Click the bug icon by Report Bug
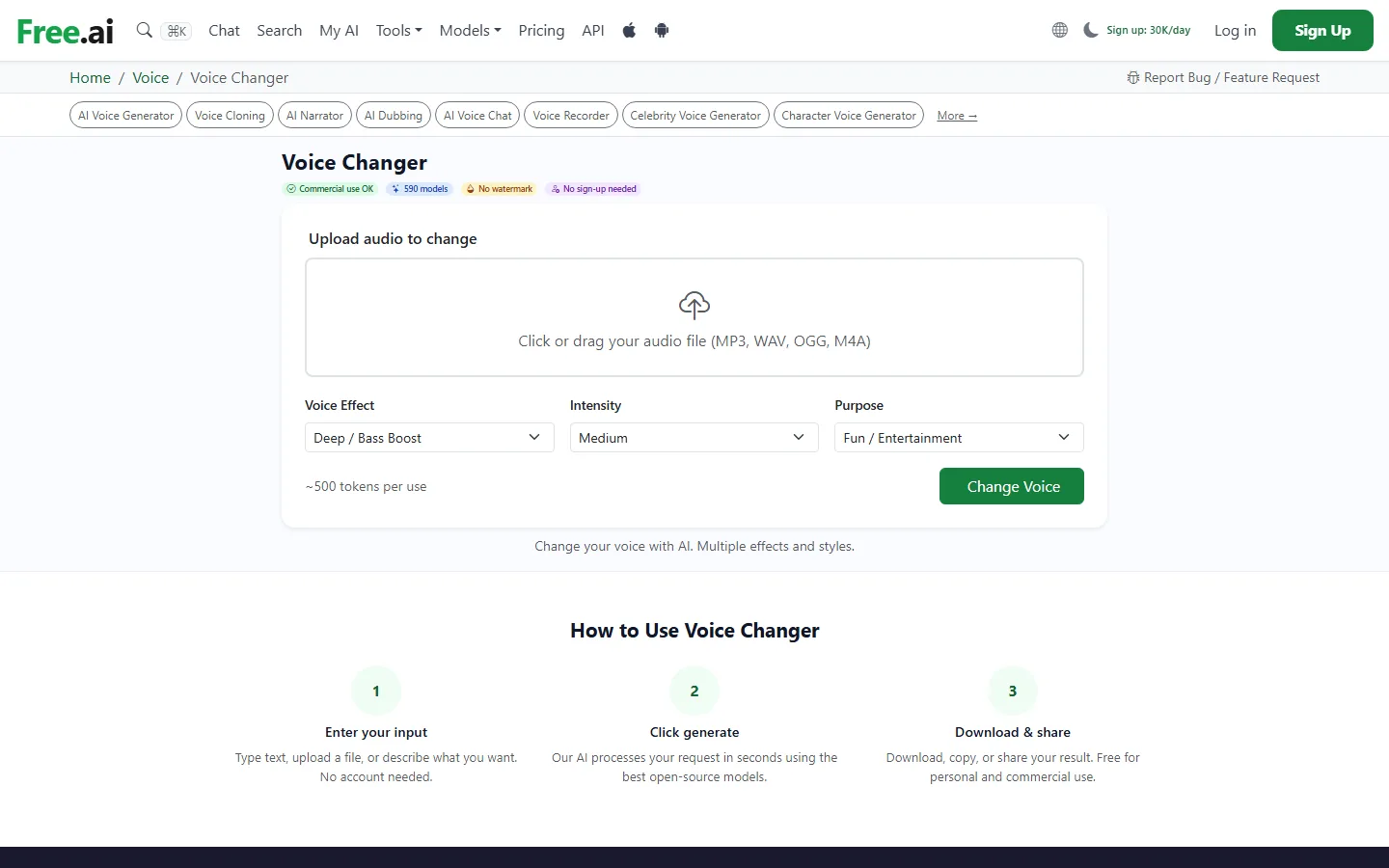1389x868 pixels. pyautogui.click(x=1132, y=77)
